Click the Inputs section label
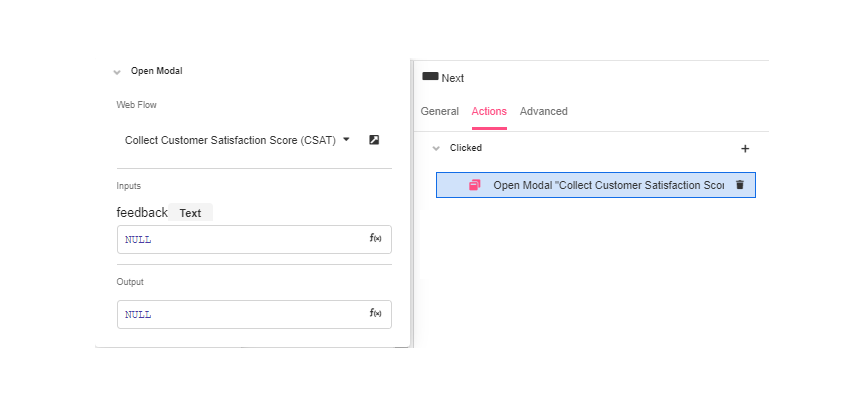The height and width of the screenshot is (406, 868). (x=128, y=186)
